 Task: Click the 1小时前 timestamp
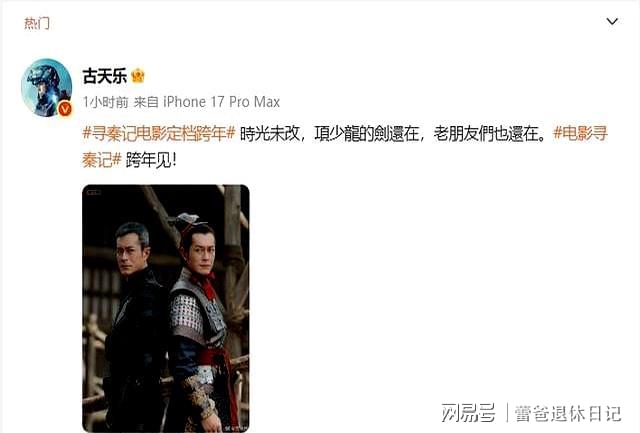click(106, 102)
